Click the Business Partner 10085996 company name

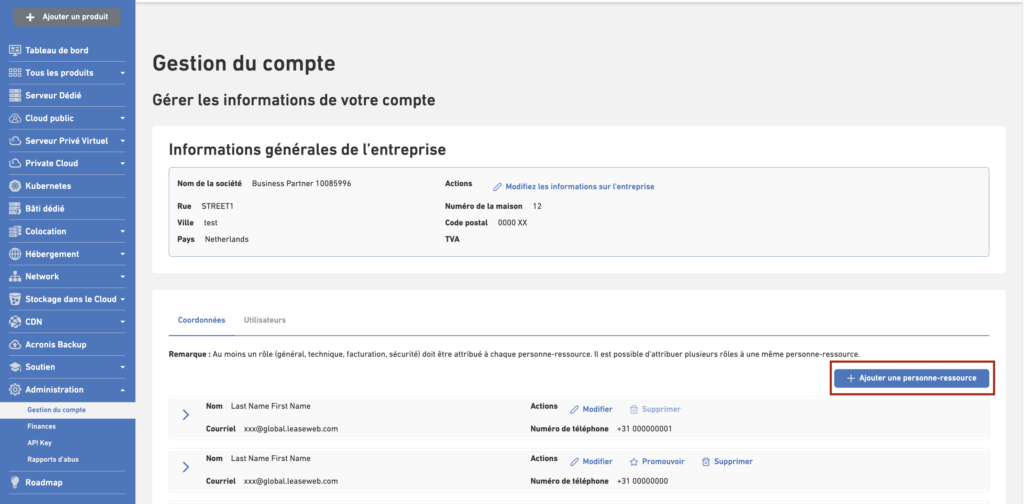[302, 183]
